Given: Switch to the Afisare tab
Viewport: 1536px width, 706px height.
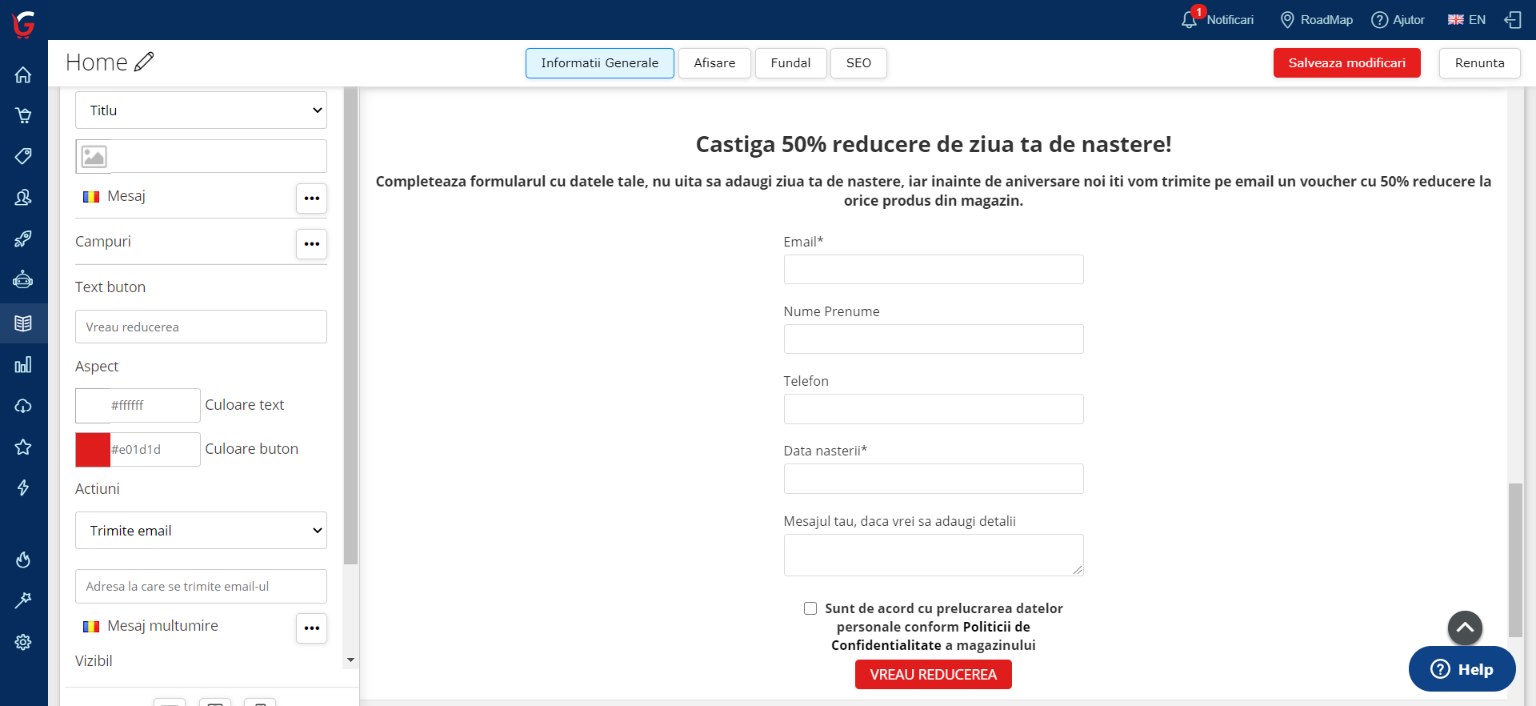Looking at the screenshot, I should click(714, 63).
